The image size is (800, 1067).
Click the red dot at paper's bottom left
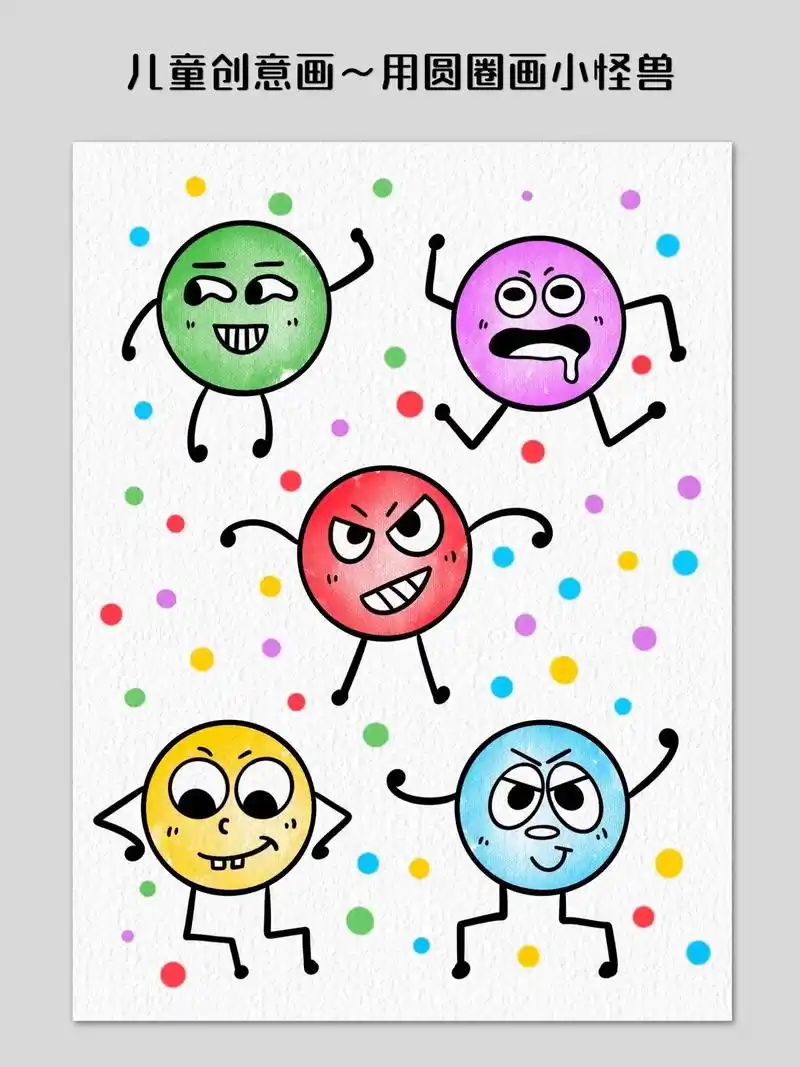pyautogui.click(x=173, y=973)
